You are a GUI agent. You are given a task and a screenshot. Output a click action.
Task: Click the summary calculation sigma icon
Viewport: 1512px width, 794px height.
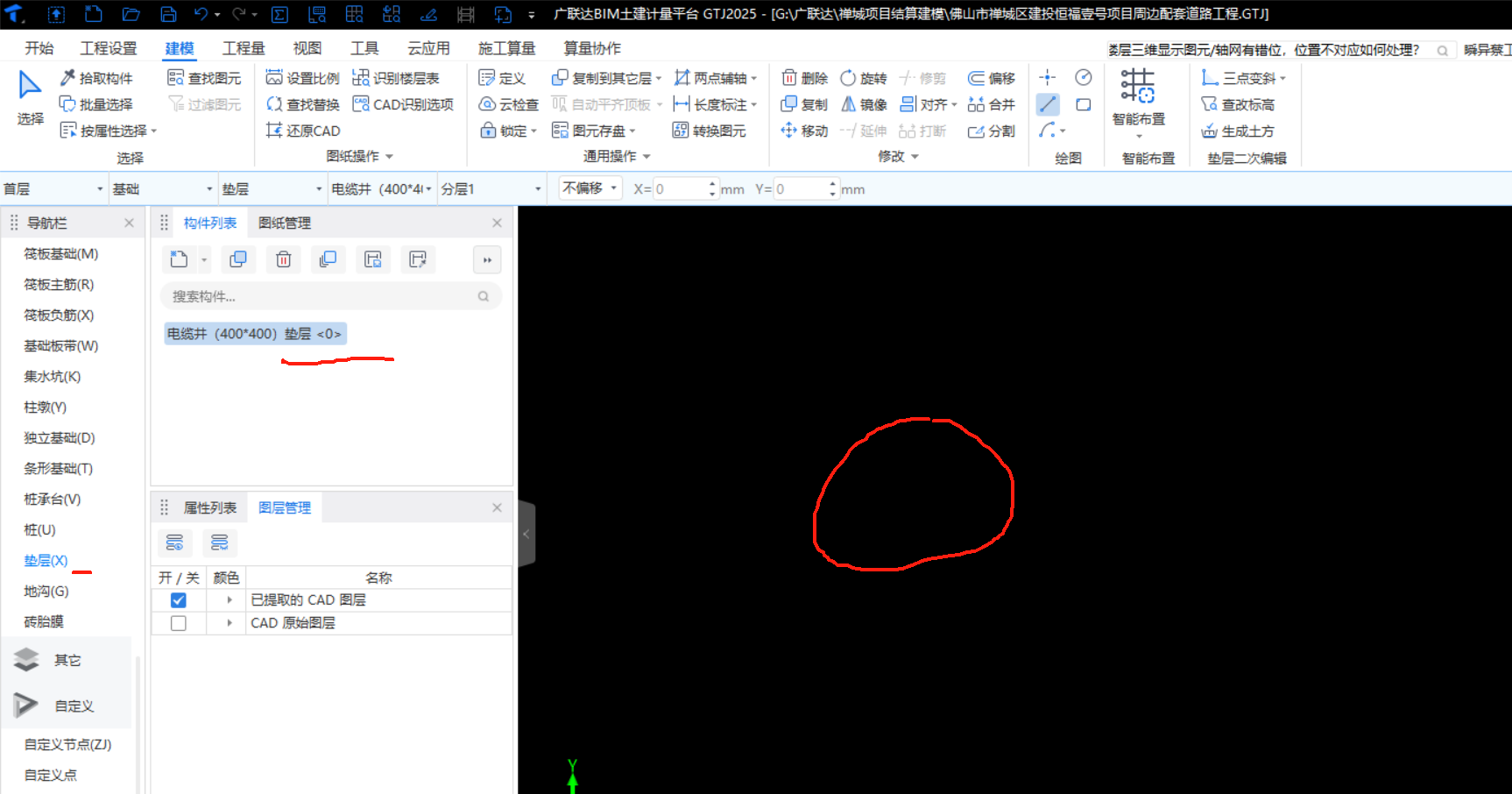279,14
